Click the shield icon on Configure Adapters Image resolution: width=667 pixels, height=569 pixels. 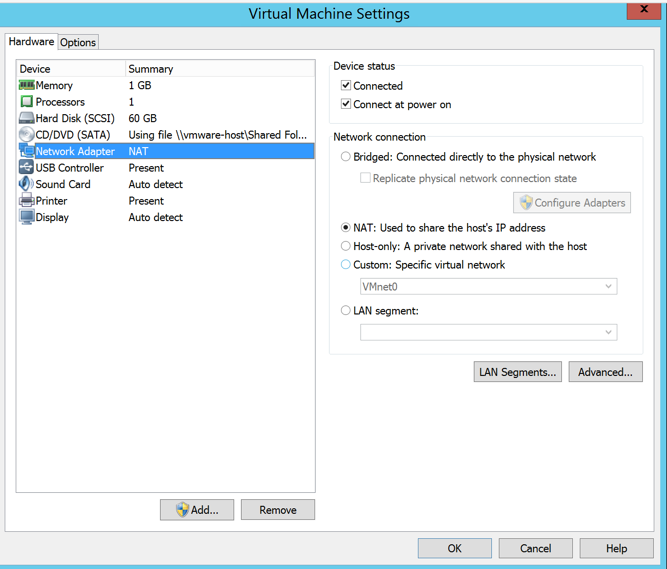pyautogui.click(x=526, y=202)
